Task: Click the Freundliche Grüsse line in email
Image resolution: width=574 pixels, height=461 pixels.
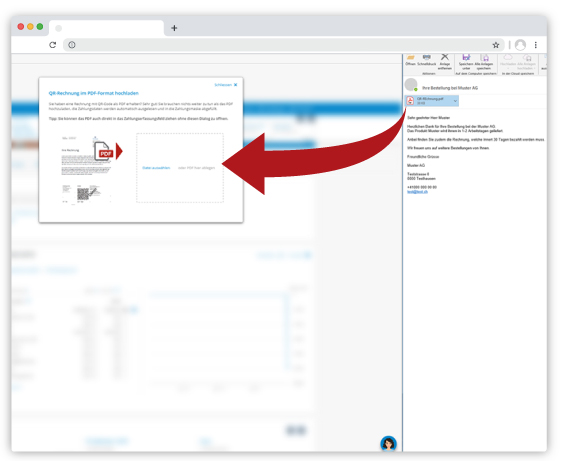Action: coord(423,157)
